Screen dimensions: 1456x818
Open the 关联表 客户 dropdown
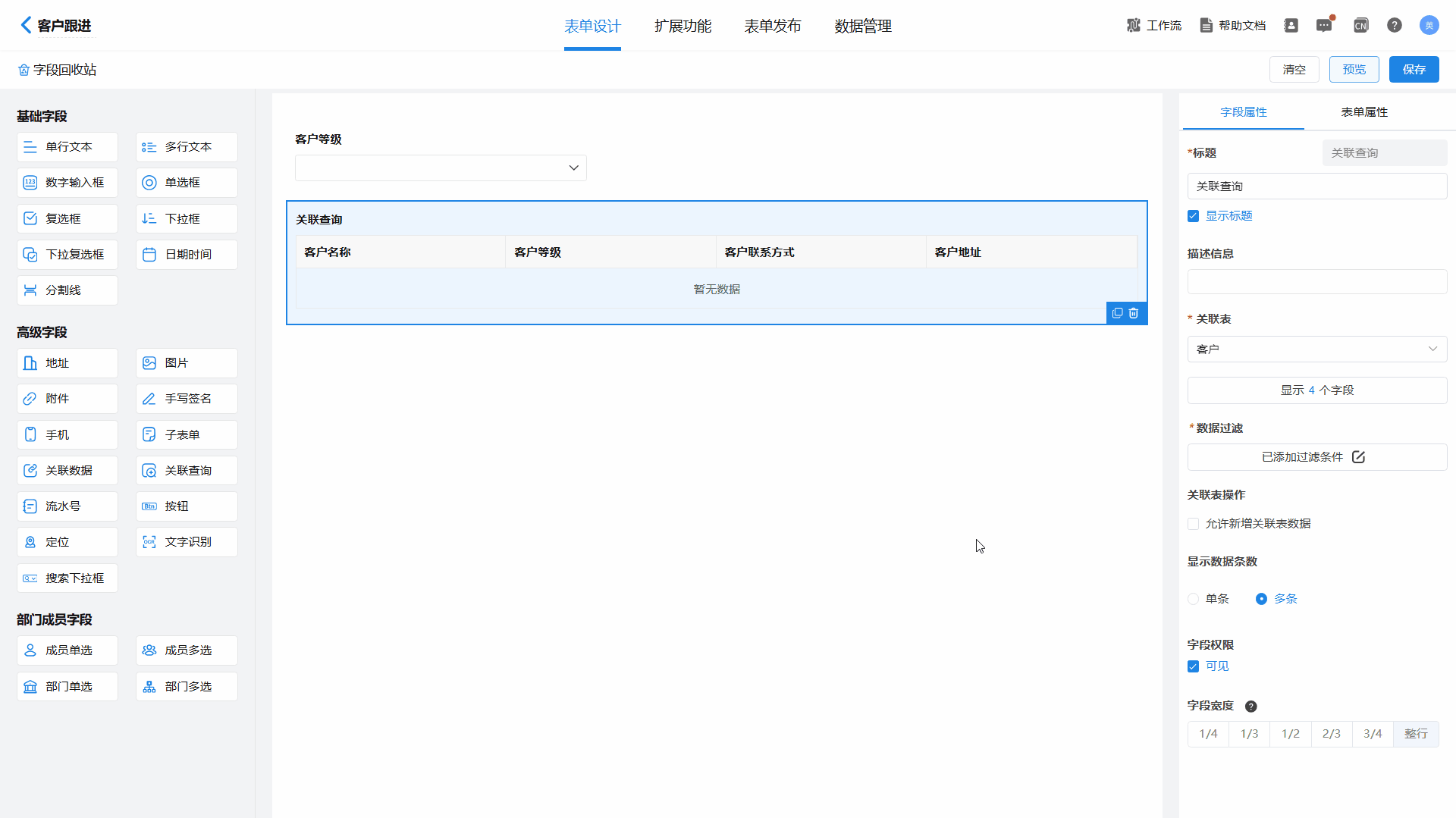[1316, 349]
